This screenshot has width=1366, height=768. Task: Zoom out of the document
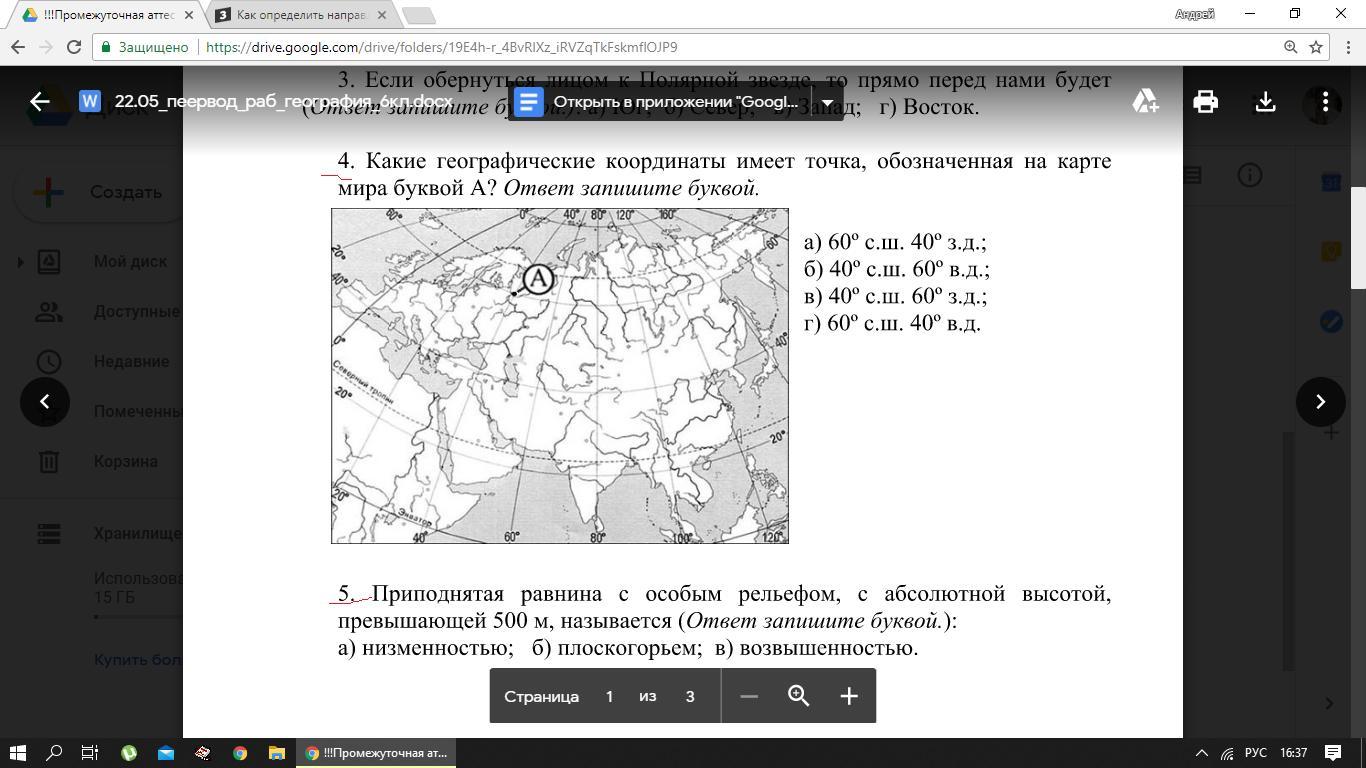pos(749,696)
